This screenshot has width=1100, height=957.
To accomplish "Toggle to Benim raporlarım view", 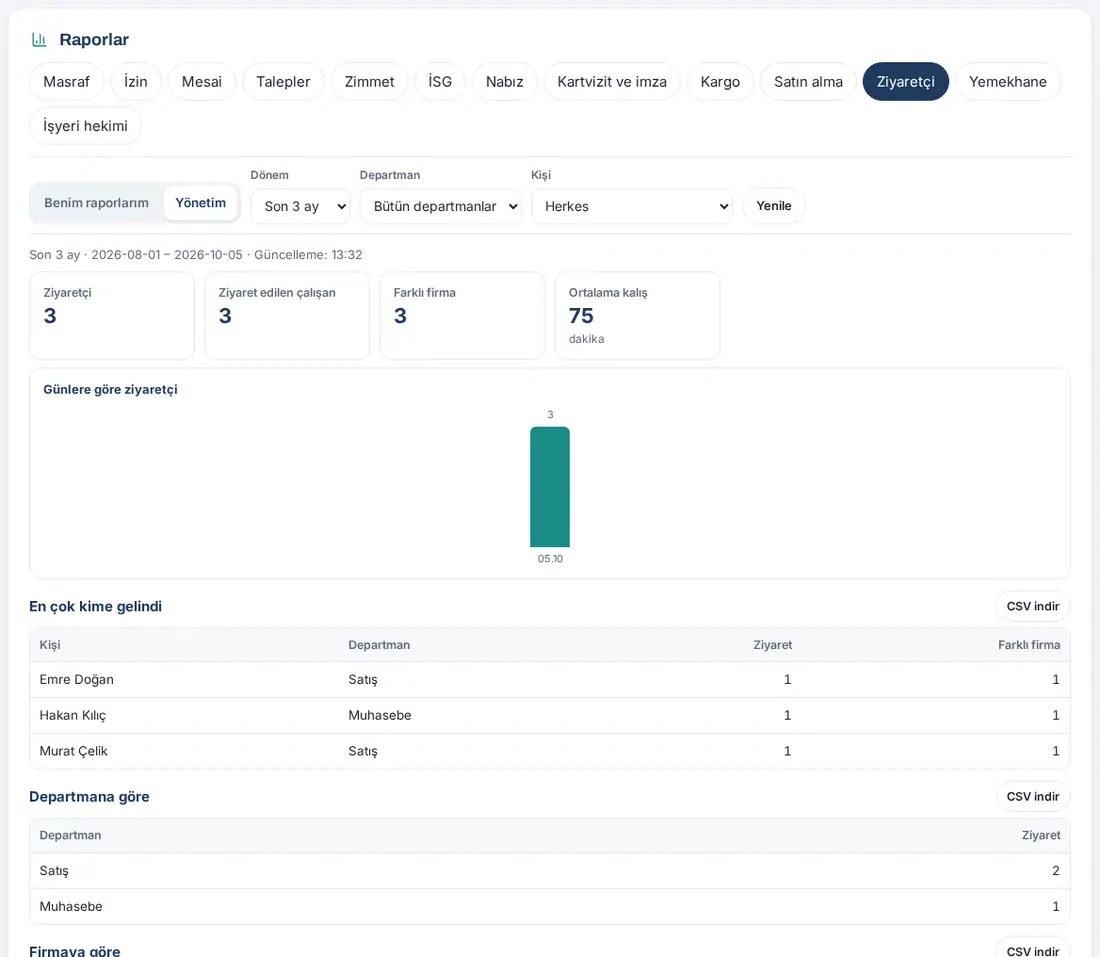I will 97,203.
